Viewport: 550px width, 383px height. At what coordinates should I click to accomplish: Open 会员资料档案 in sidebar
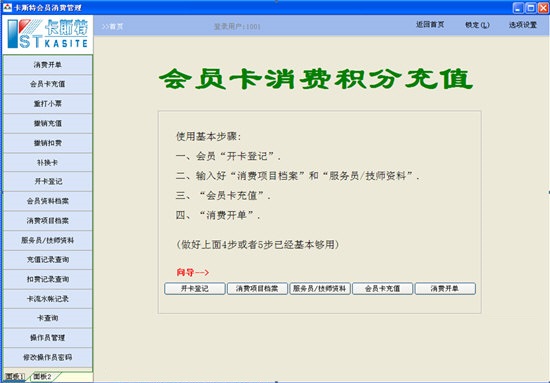point(48,201)
